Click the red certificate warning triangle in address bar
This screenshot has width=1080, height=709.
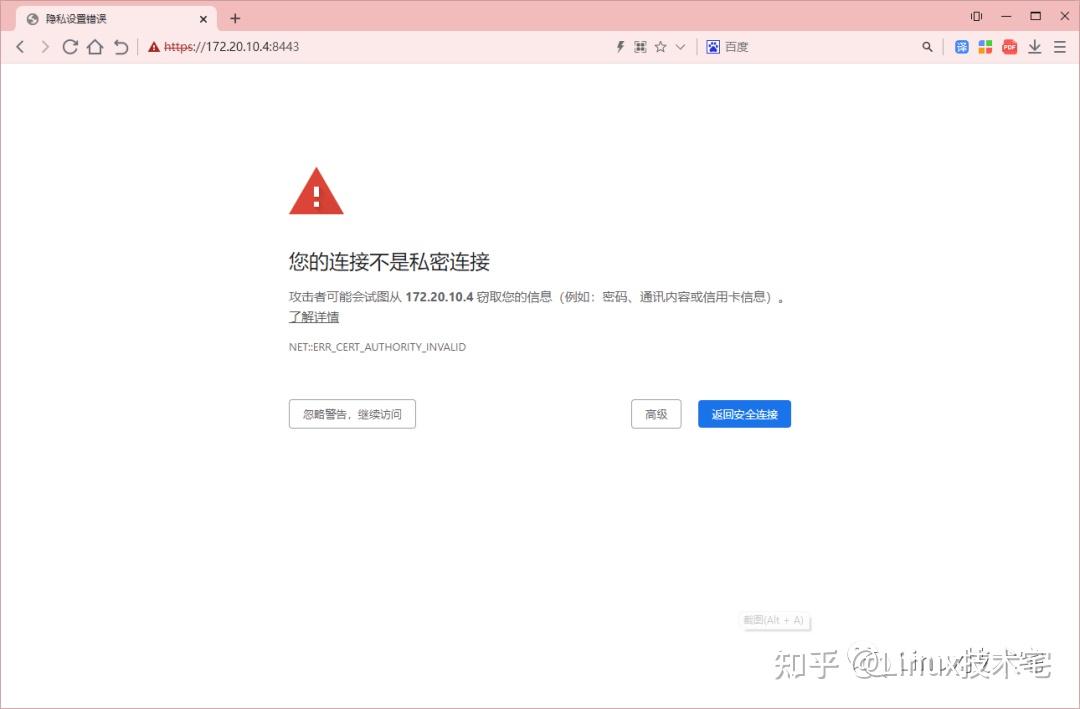[154, 47]
